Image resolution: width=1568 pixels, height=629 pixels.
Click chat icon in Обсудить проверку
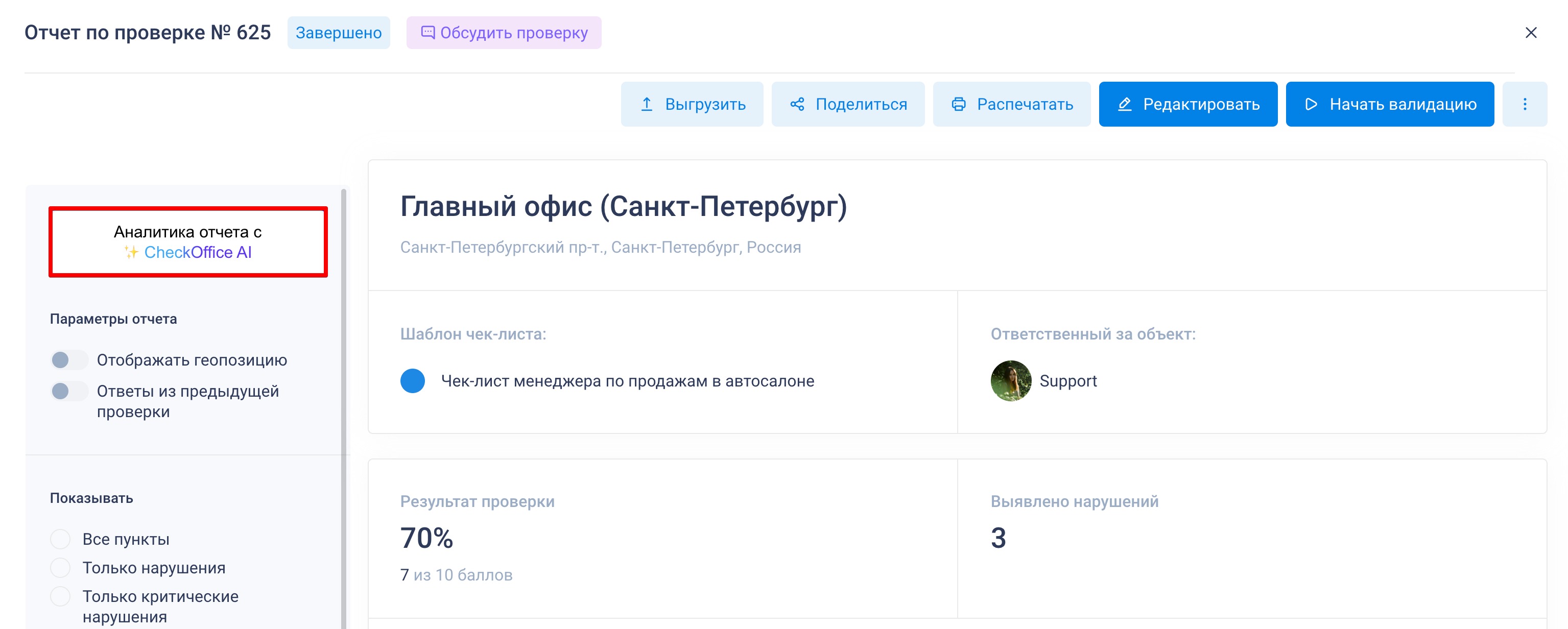pyautogui.click(x=428, y=32)
